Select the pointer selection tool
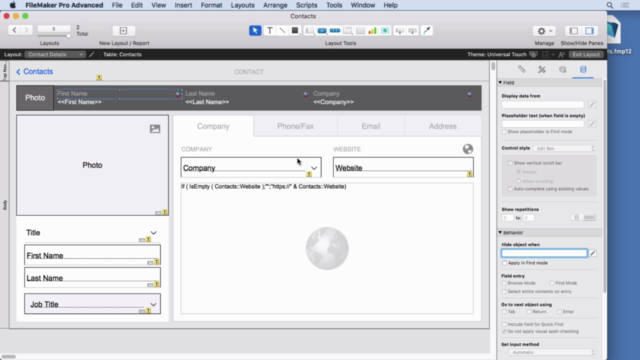Viewport: 640px width, 360px height. [x=255, y=31]
